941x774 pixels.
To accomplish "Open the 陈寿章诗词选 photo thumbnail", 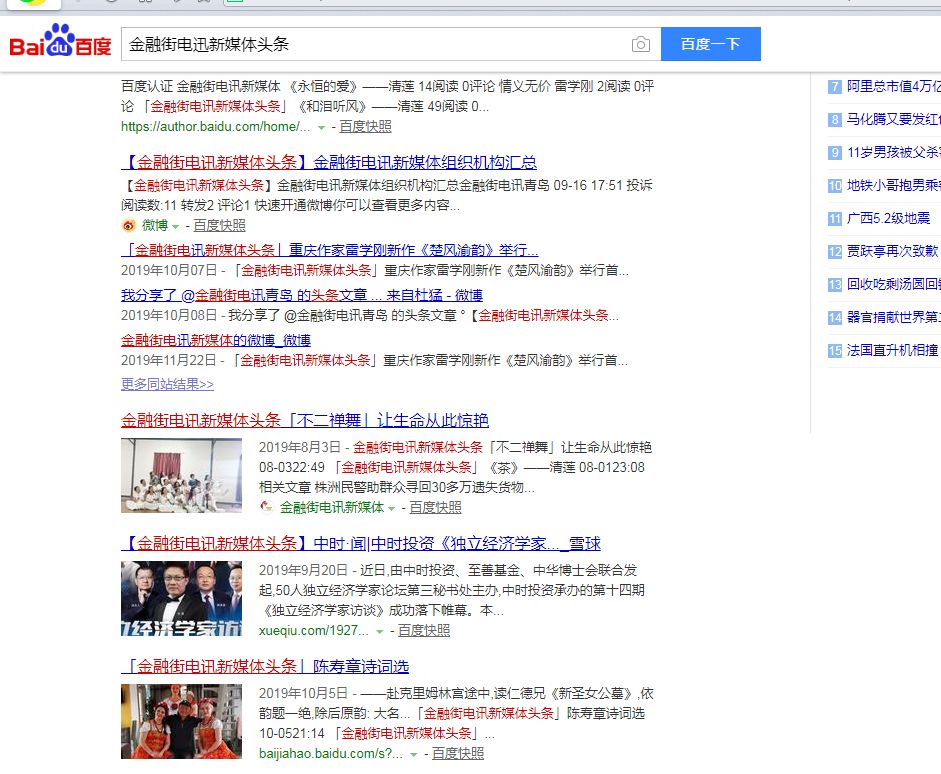I will (181, 721).
